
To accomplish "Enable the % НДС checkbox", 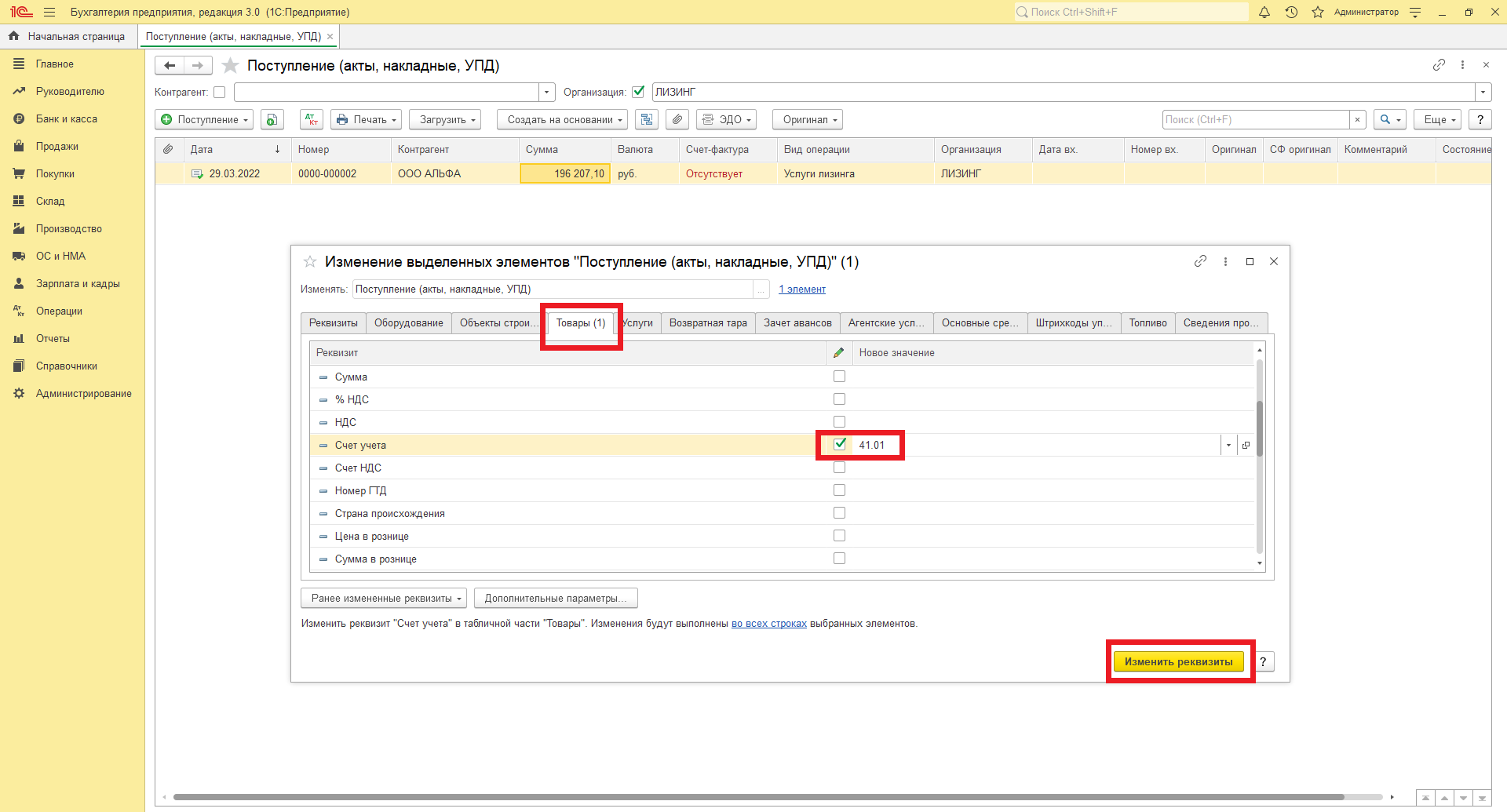I will click(x=839, y=399).
